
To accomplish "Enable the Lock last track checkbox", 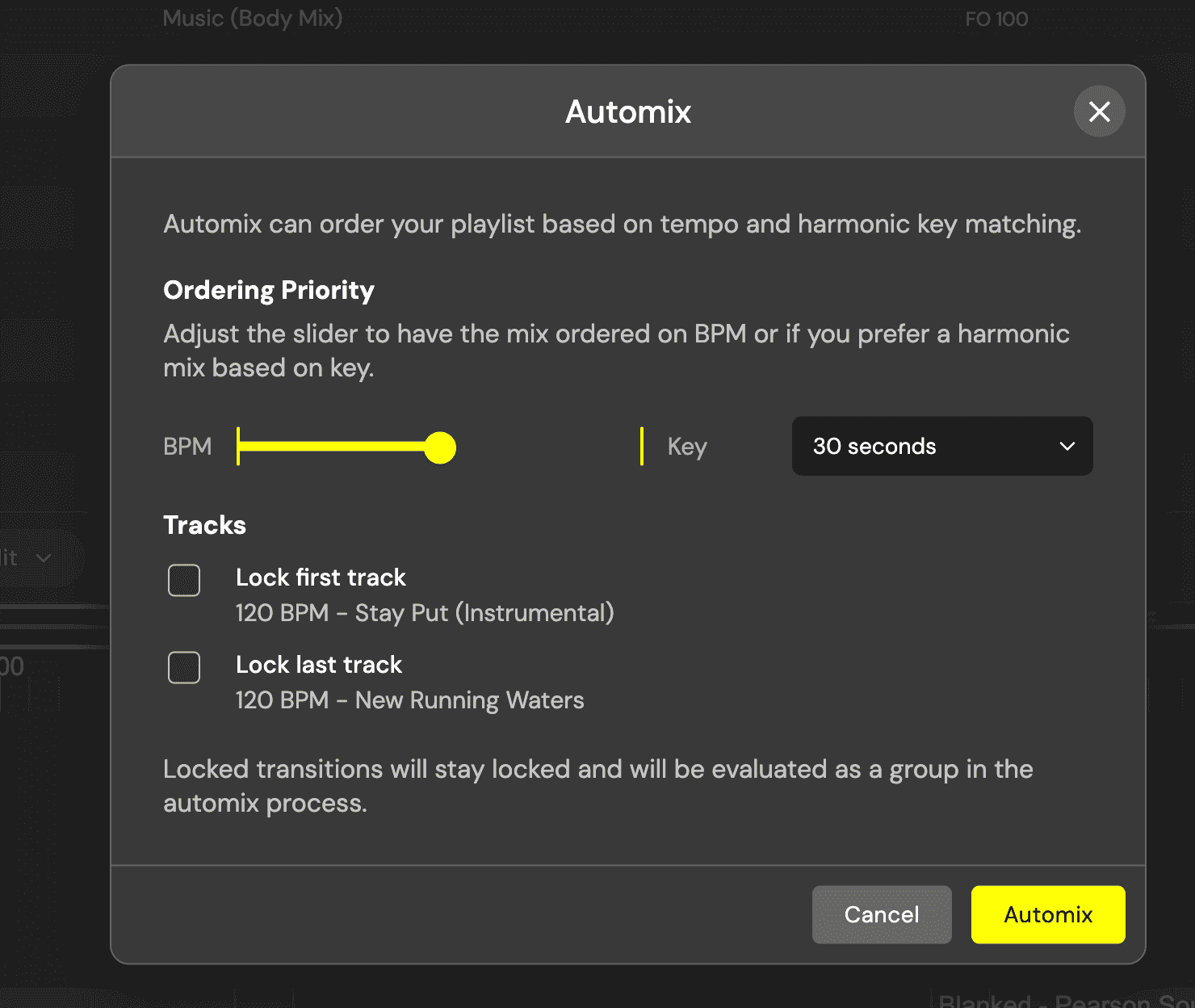I will pyautogui.click(x=184, y=667).
